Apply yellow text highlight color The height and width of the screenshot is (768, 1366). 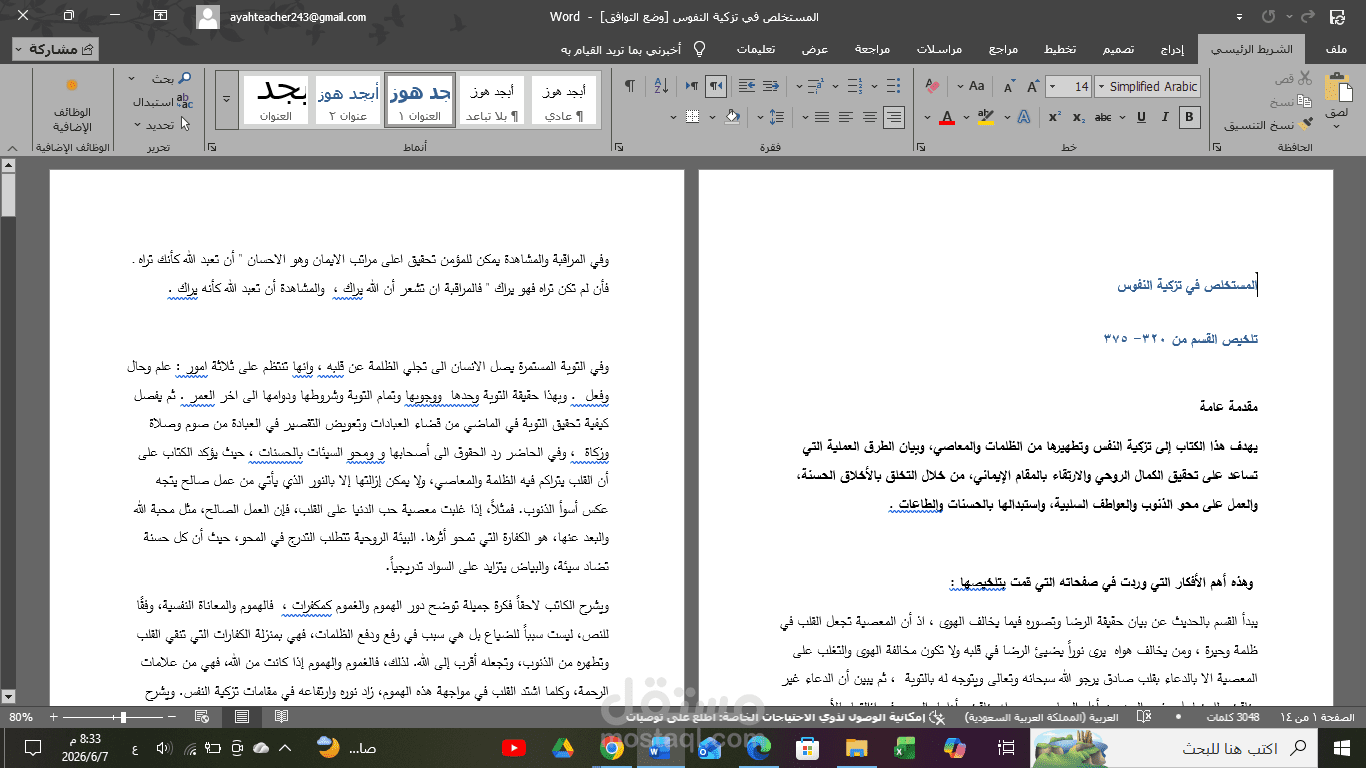point(986,117)
